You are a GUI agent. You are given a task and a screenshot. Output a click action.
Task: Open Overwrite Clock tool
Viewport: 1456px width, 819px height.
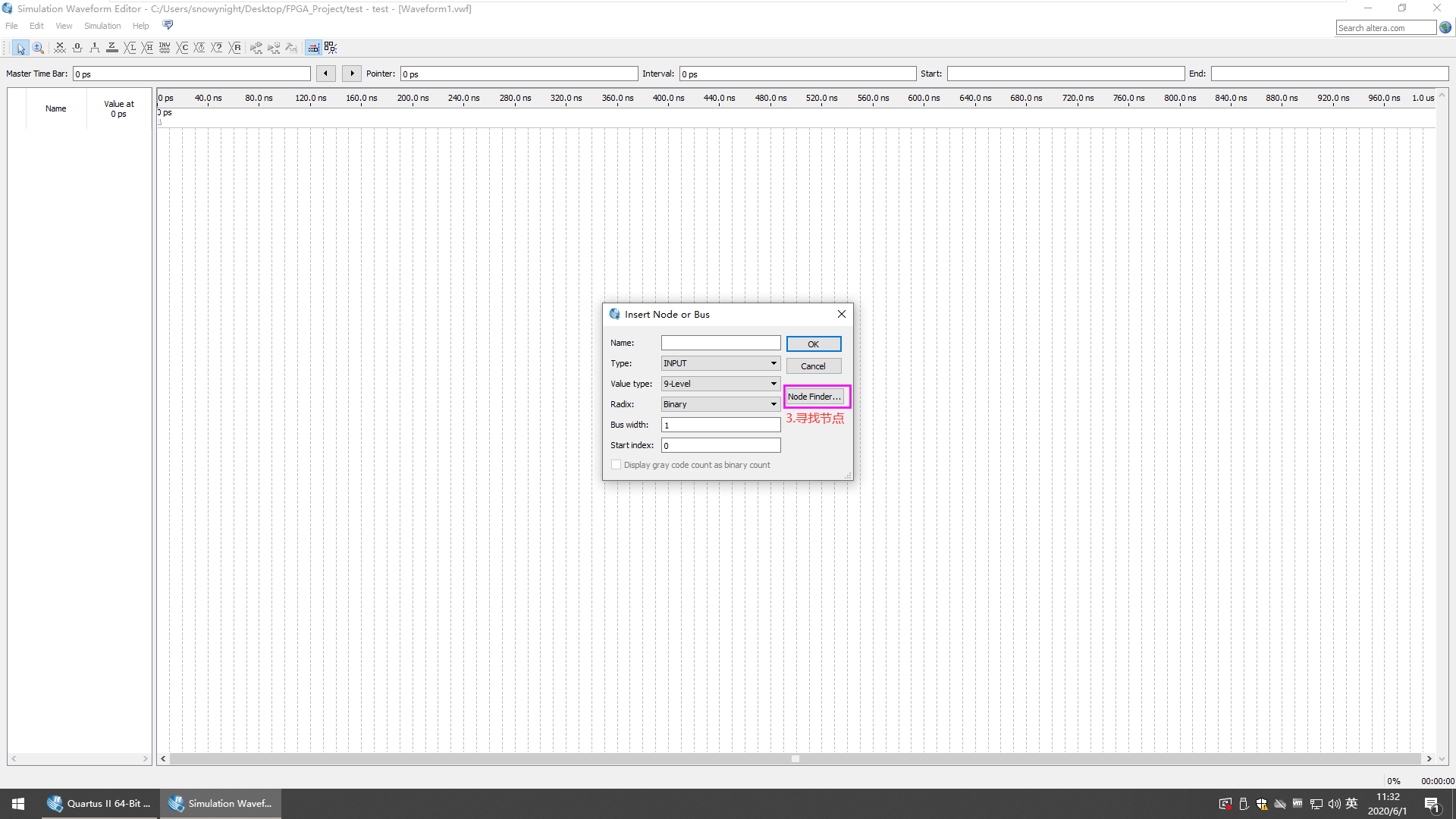(199, 48)
